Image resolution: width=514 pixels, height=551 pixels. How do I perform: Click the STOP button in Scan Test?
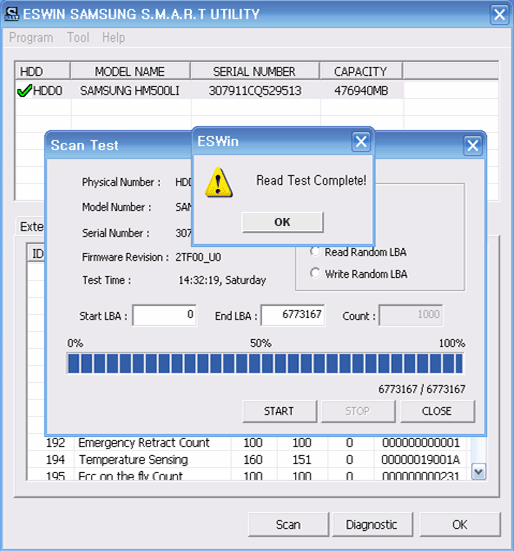(358, 411)
